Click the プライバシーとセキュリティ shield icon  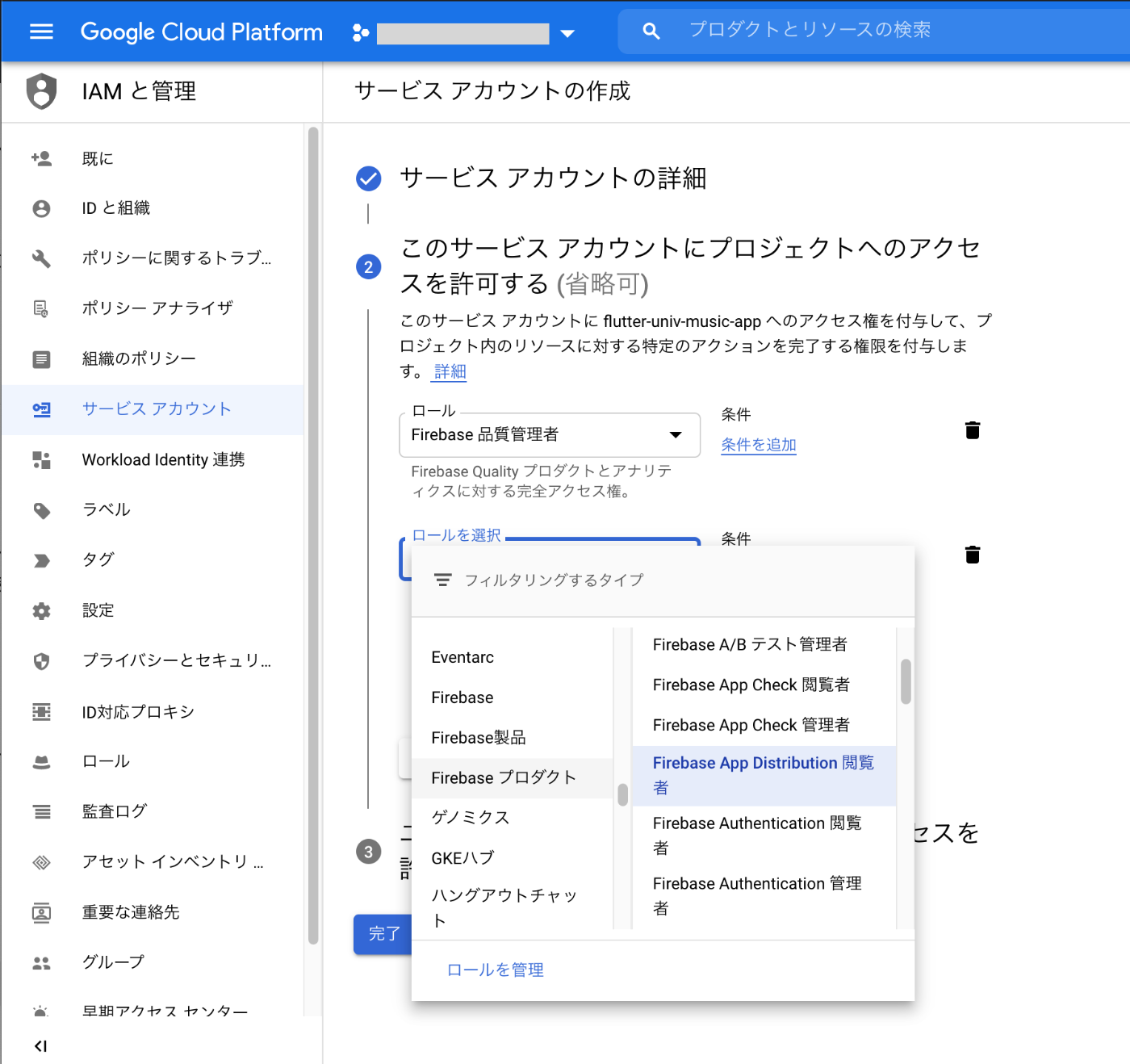click(x=41, y=661)
